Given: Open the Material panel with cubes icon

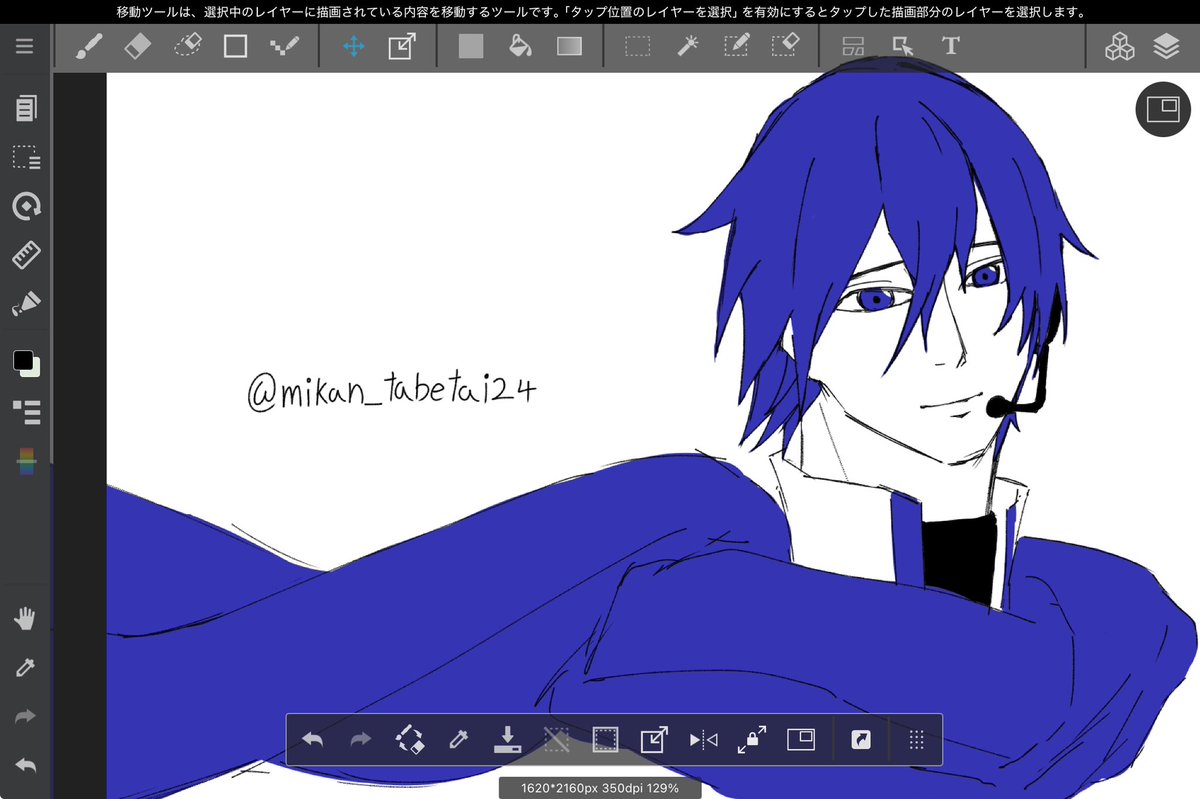Looking at the screenshot, I should [1120, 45].
